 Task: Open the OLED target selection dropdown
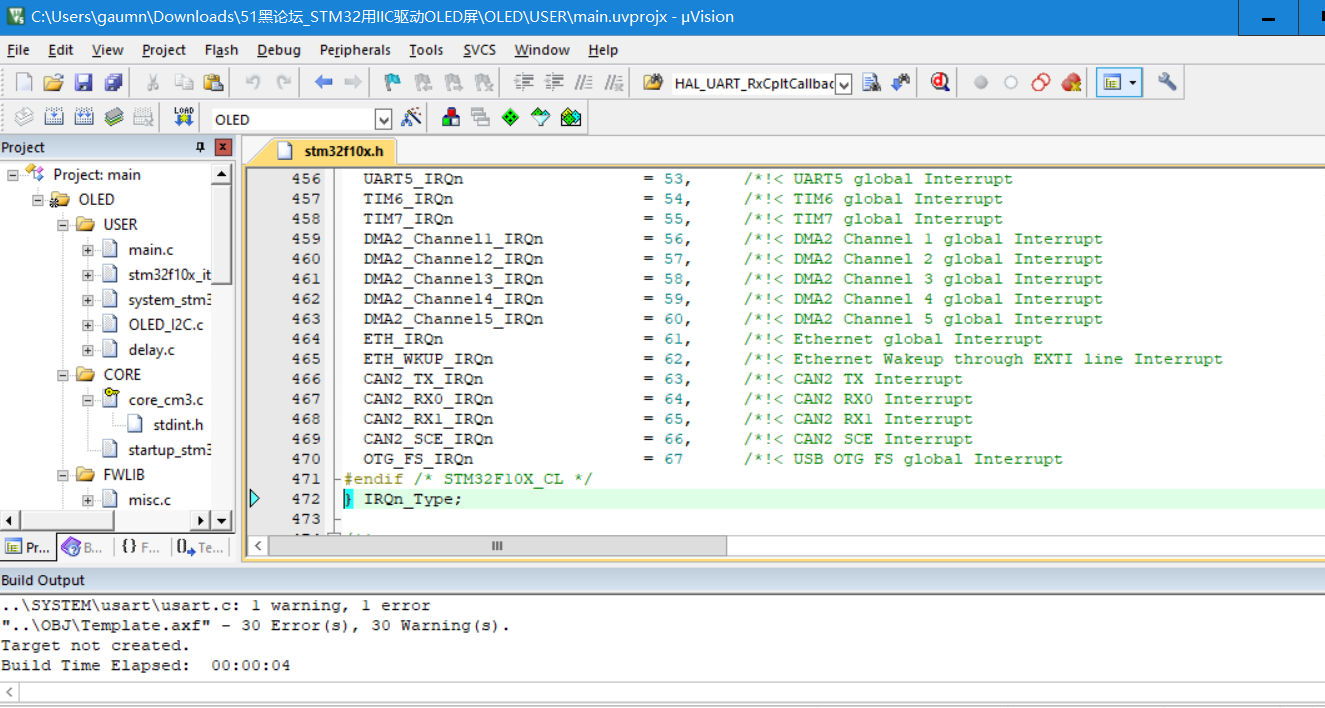coord(383,119)
